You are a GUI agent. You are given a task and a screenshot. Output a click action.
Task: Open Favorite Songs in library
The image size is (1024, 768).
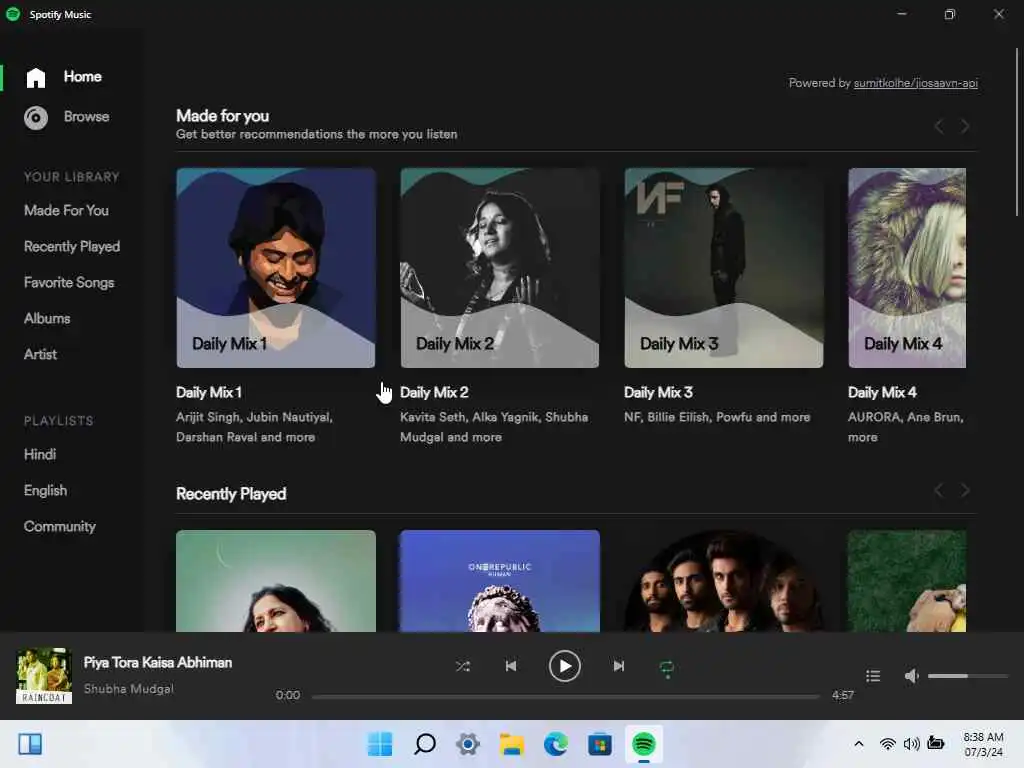tap(69, 282)
